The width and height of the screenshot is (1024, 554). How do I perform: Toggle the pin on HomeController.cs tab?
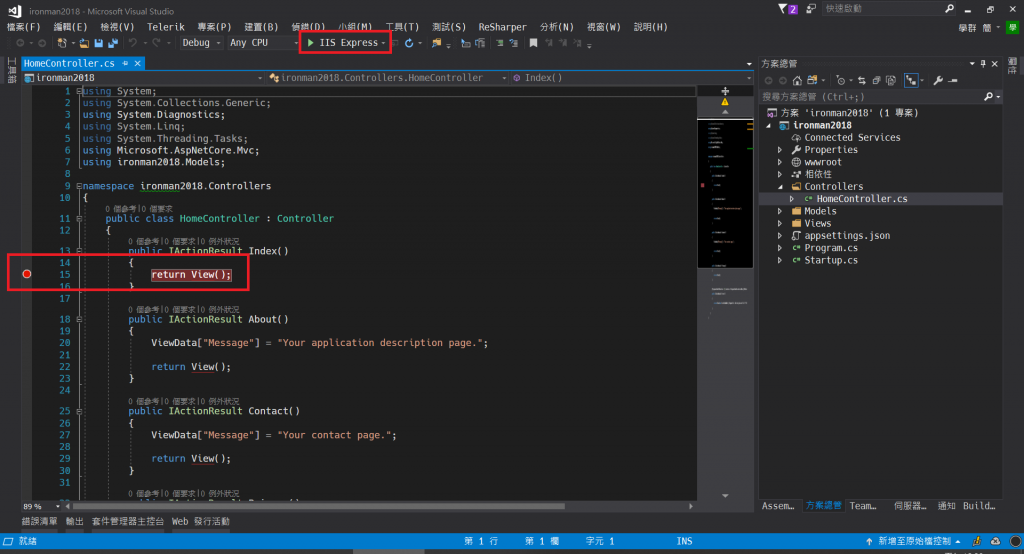pyautogui.click(x=125, y=63)
